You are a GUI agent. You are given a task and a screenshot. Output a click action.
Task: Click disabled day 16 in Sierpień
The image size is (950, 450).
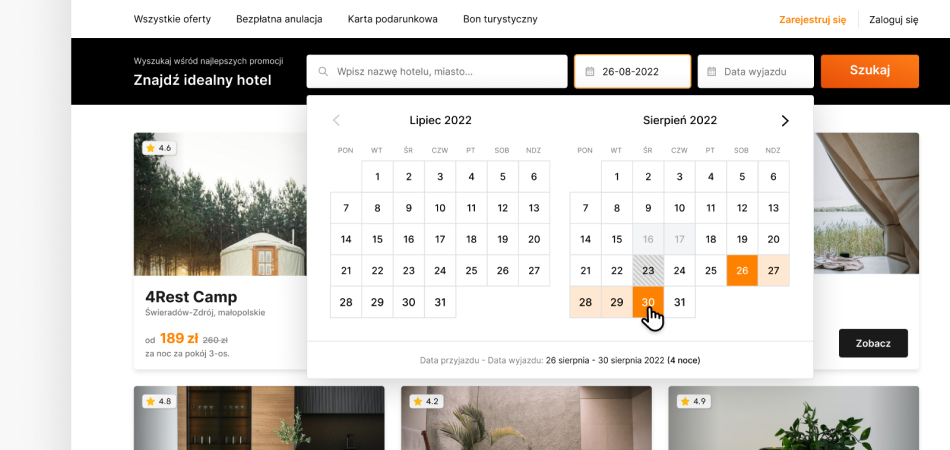648,239
